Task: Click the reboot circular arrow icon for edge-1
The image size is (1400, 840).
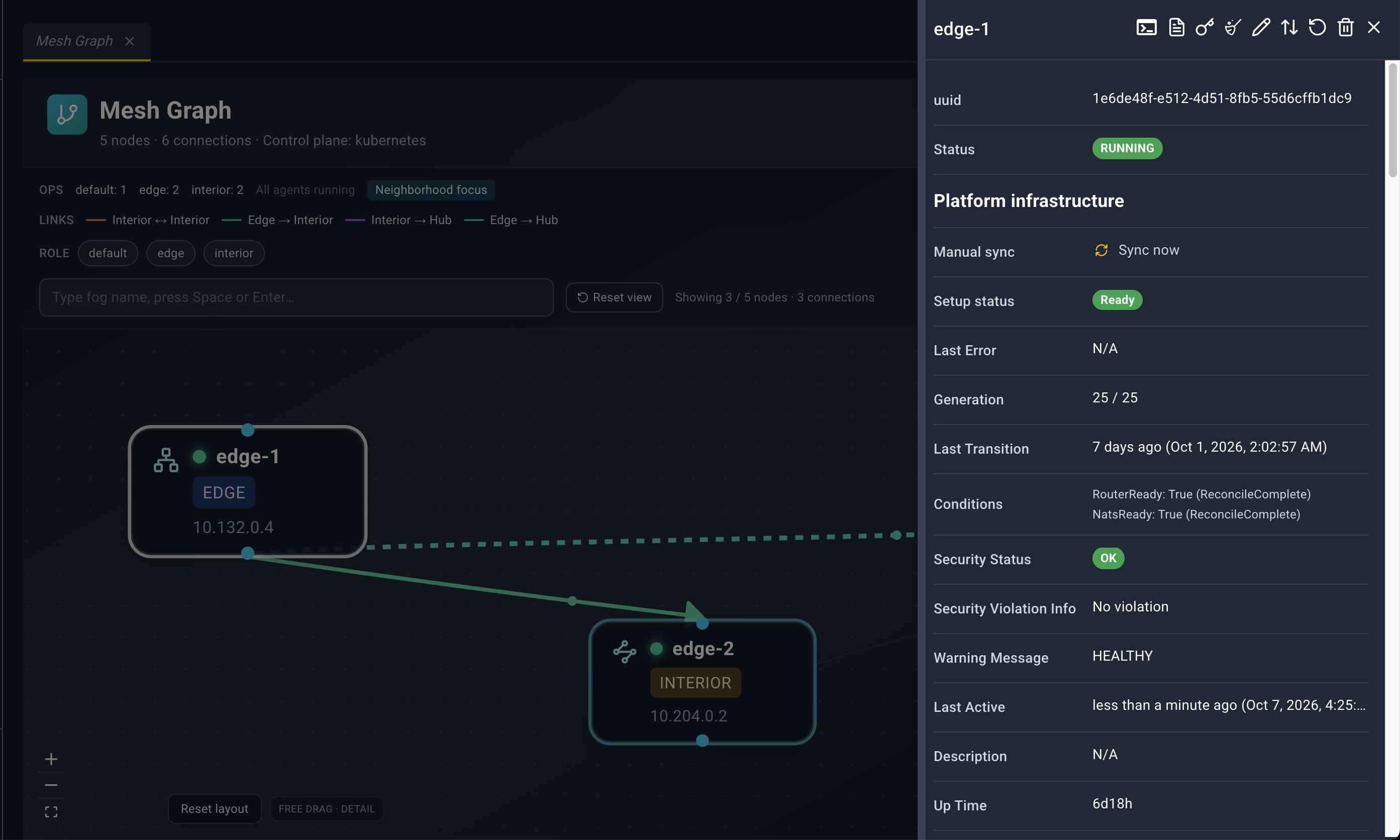Action: coord(1318,28)
